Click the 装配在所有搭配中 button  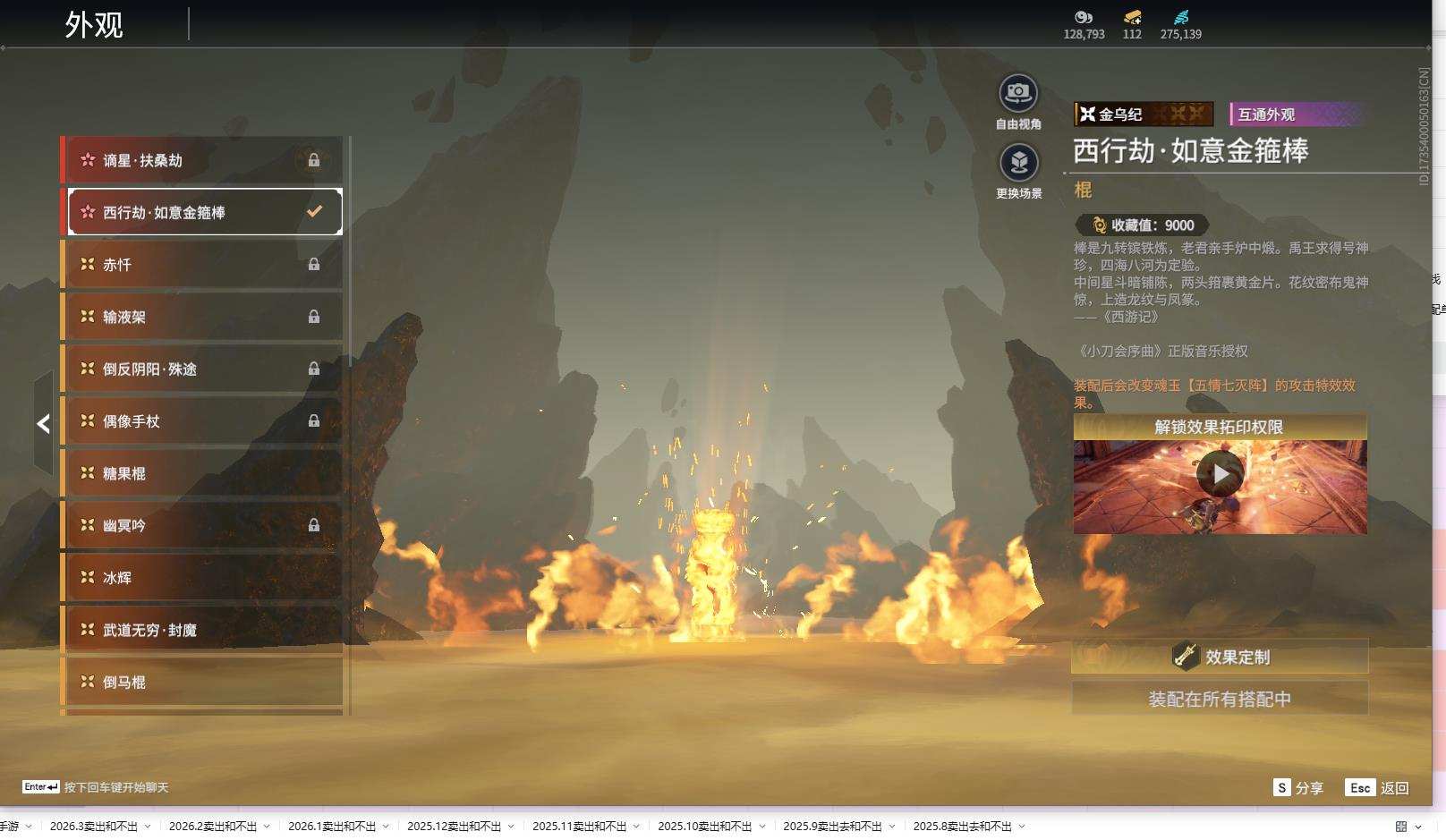[1220, 699]
